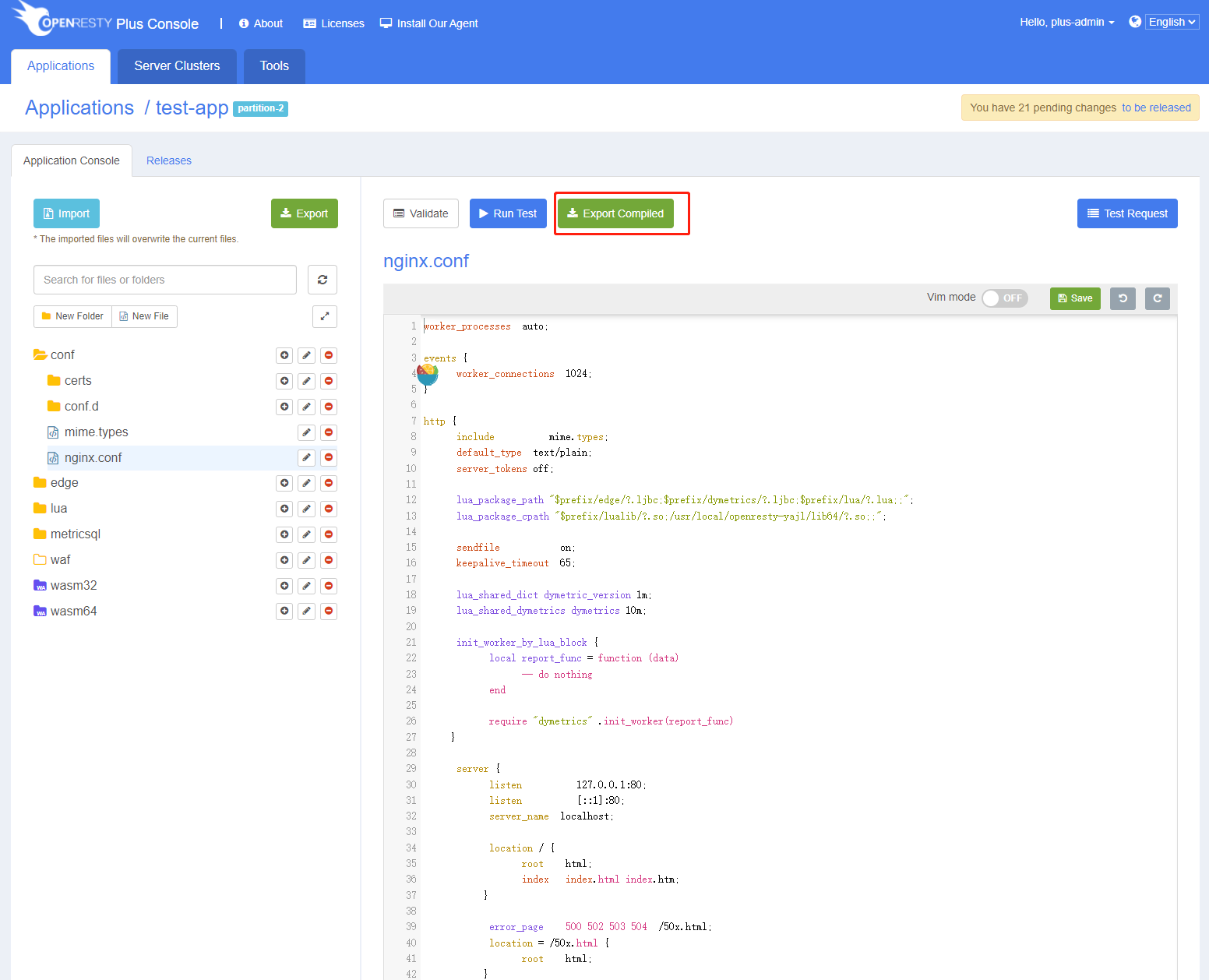Add item to wasm32 folder
This screenshot has height=980, width=1209.
tap(284, 586)
